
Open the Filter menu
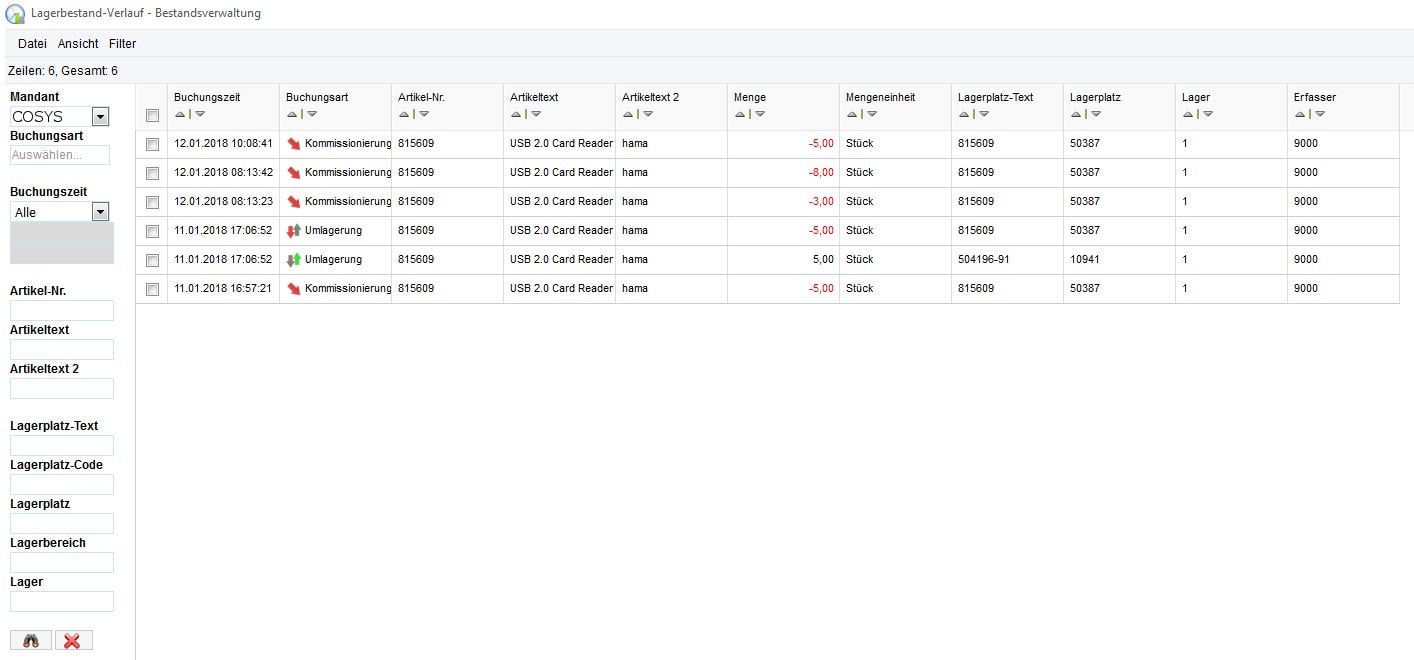[x=122, y=44]
